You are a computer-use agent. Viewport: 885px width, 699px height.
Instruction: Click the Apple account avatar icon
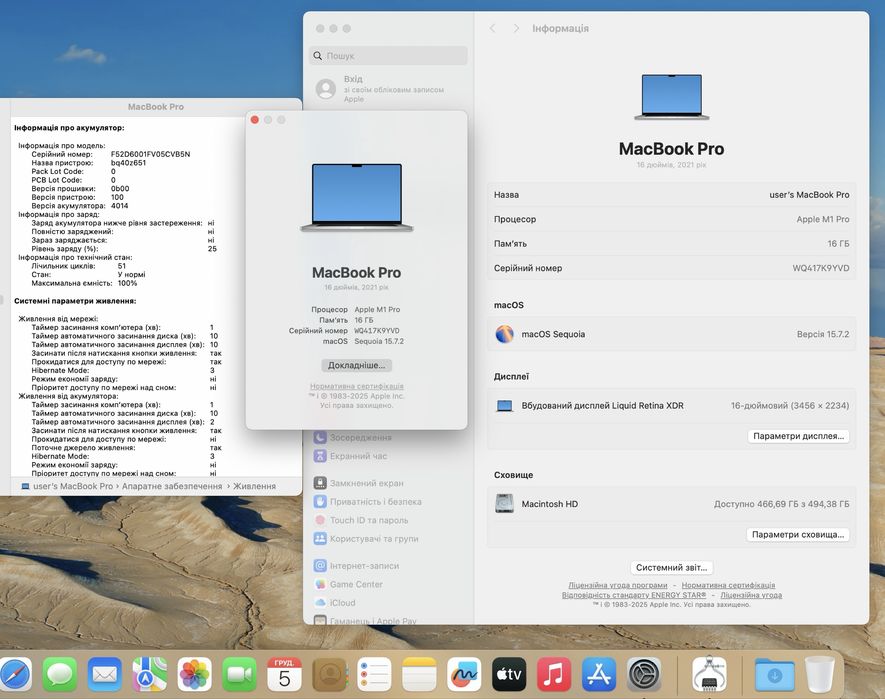[326, 89]
